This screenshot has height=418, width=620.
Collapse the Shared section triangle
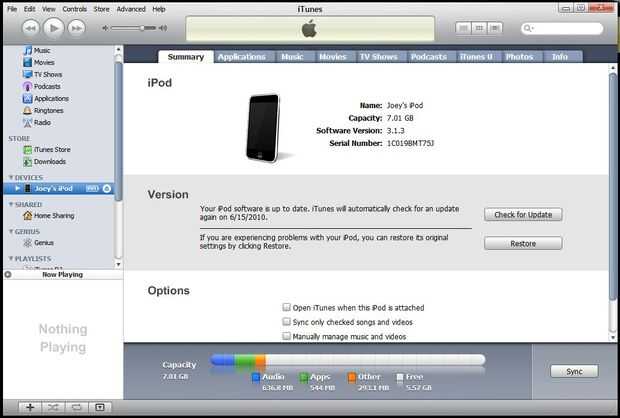(11, 204)
